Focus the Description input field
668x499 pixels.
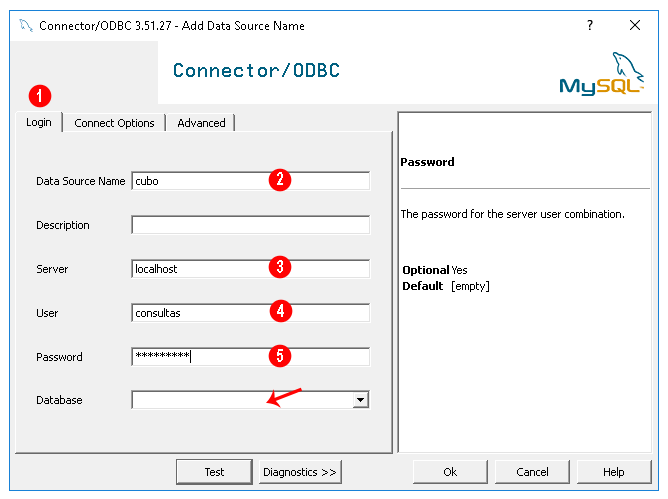250,225
